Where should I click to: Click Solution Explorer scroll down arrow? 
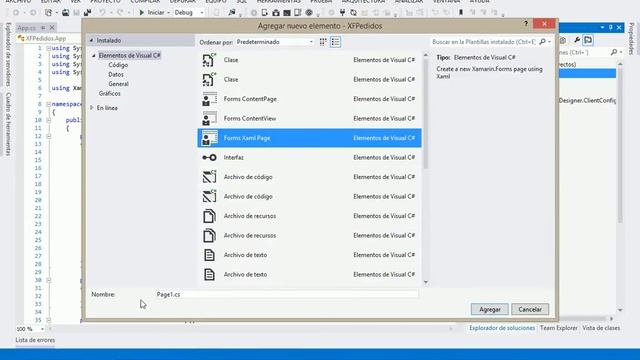[x=620, y=311]
